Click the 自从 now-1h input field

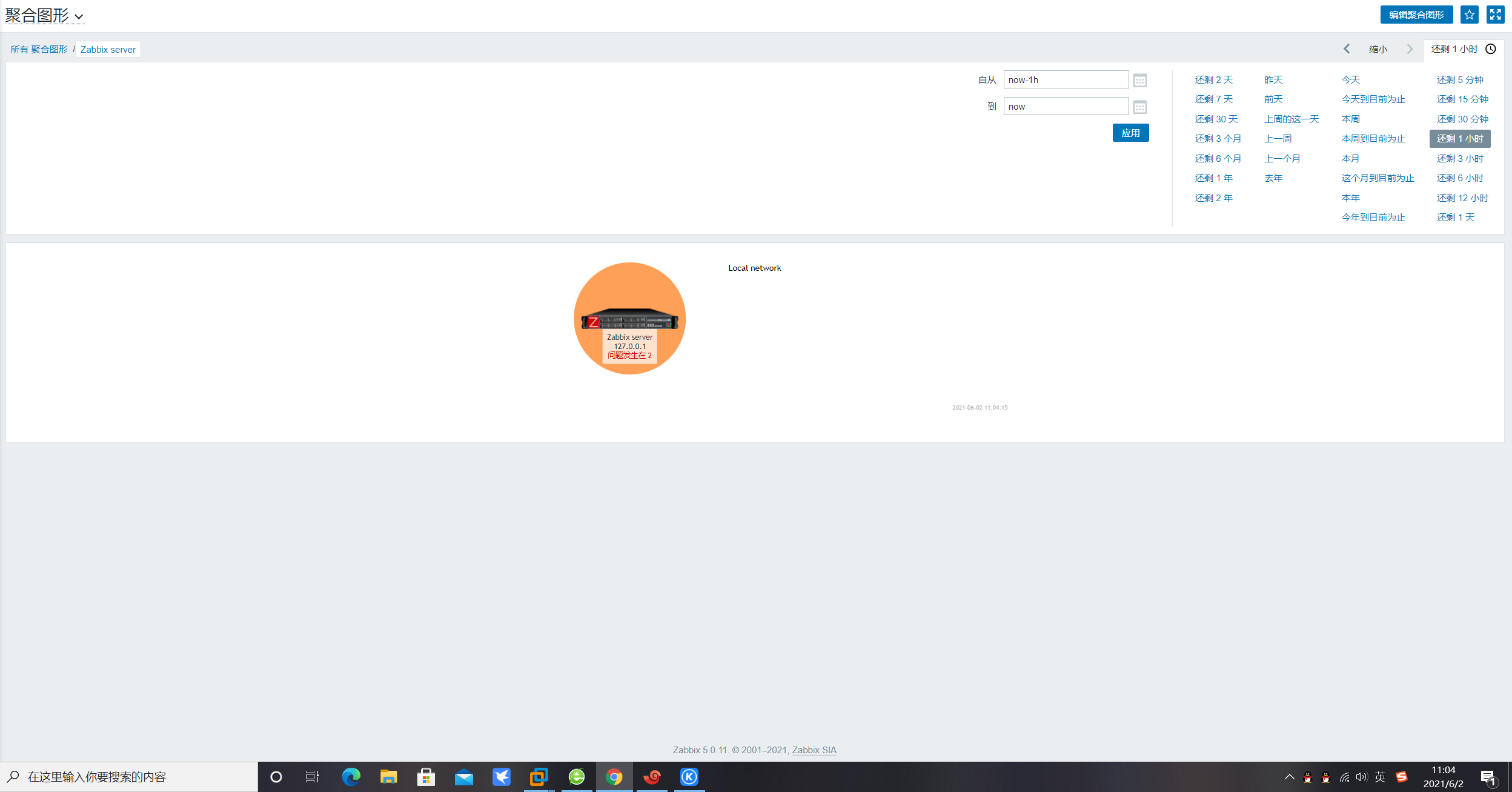pos(1065,80)
